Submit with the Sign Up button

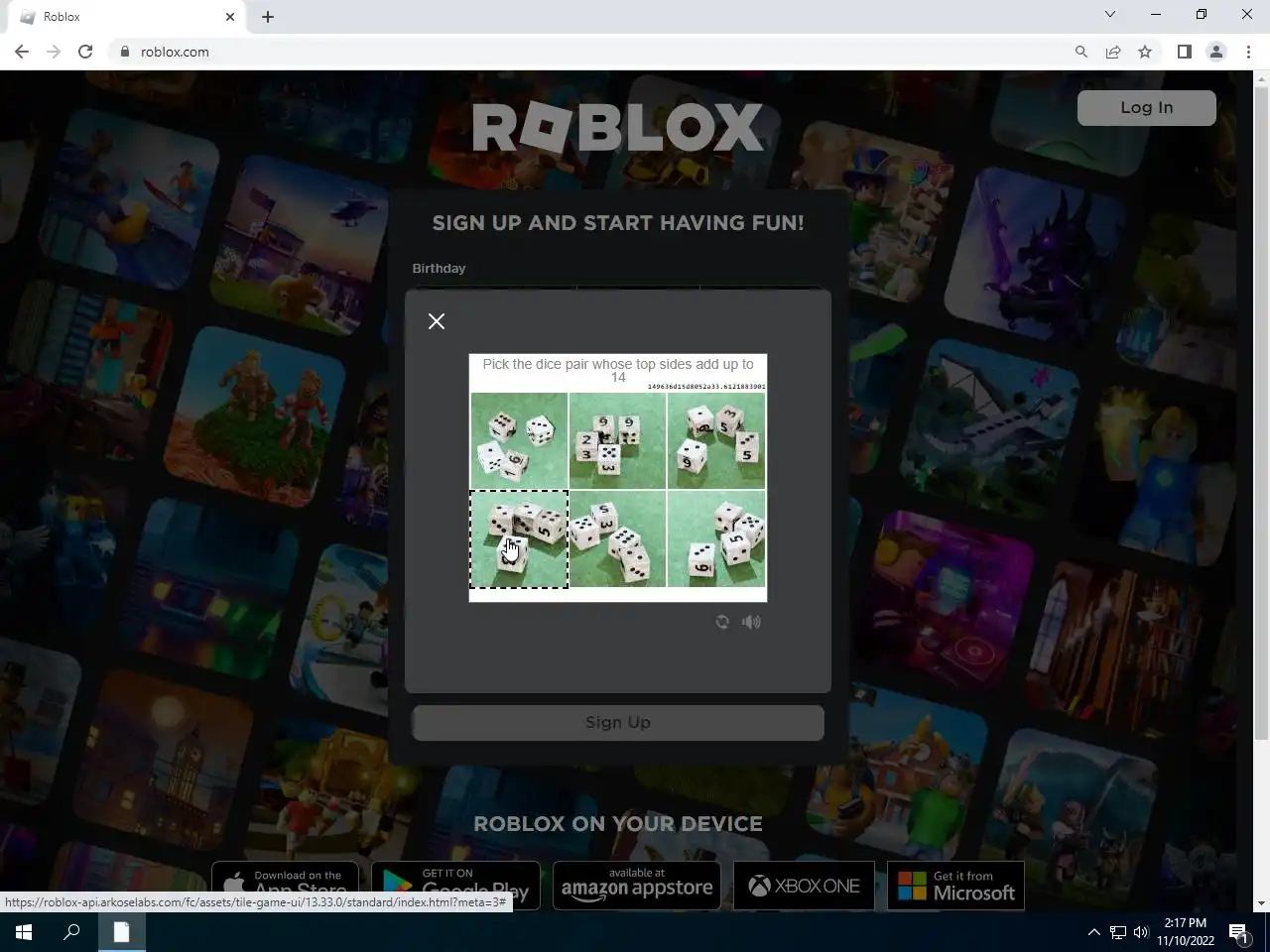click(617, 723)
